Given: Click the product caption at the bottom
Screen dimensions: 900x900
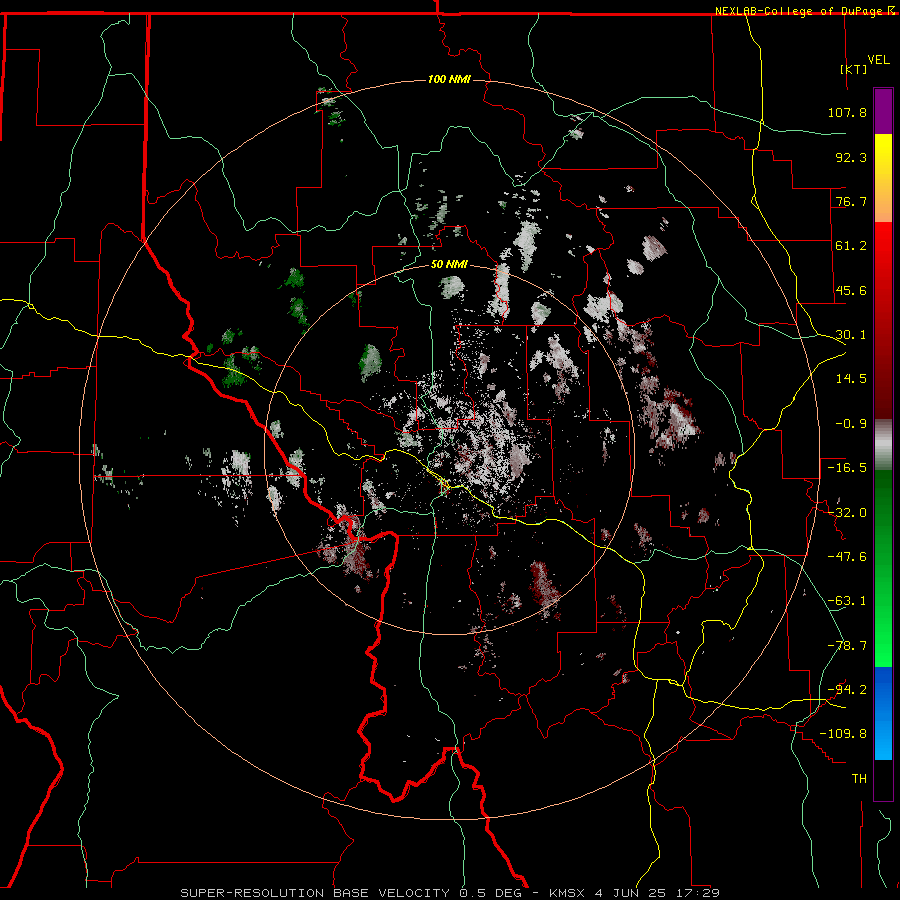Looking at the screenshot, I should click(x=450, y=893).
